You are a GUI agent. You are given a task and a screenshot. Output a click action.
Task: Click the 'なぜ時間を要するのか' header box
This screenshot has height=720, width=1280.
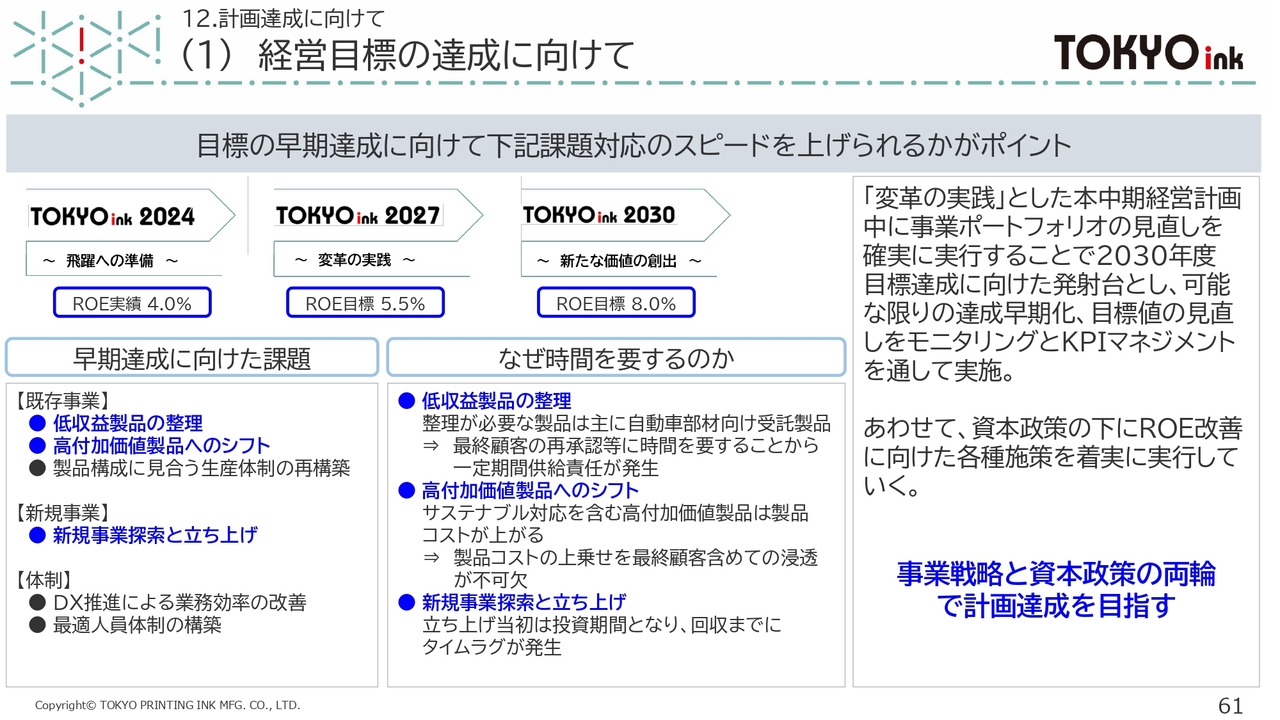616,358
